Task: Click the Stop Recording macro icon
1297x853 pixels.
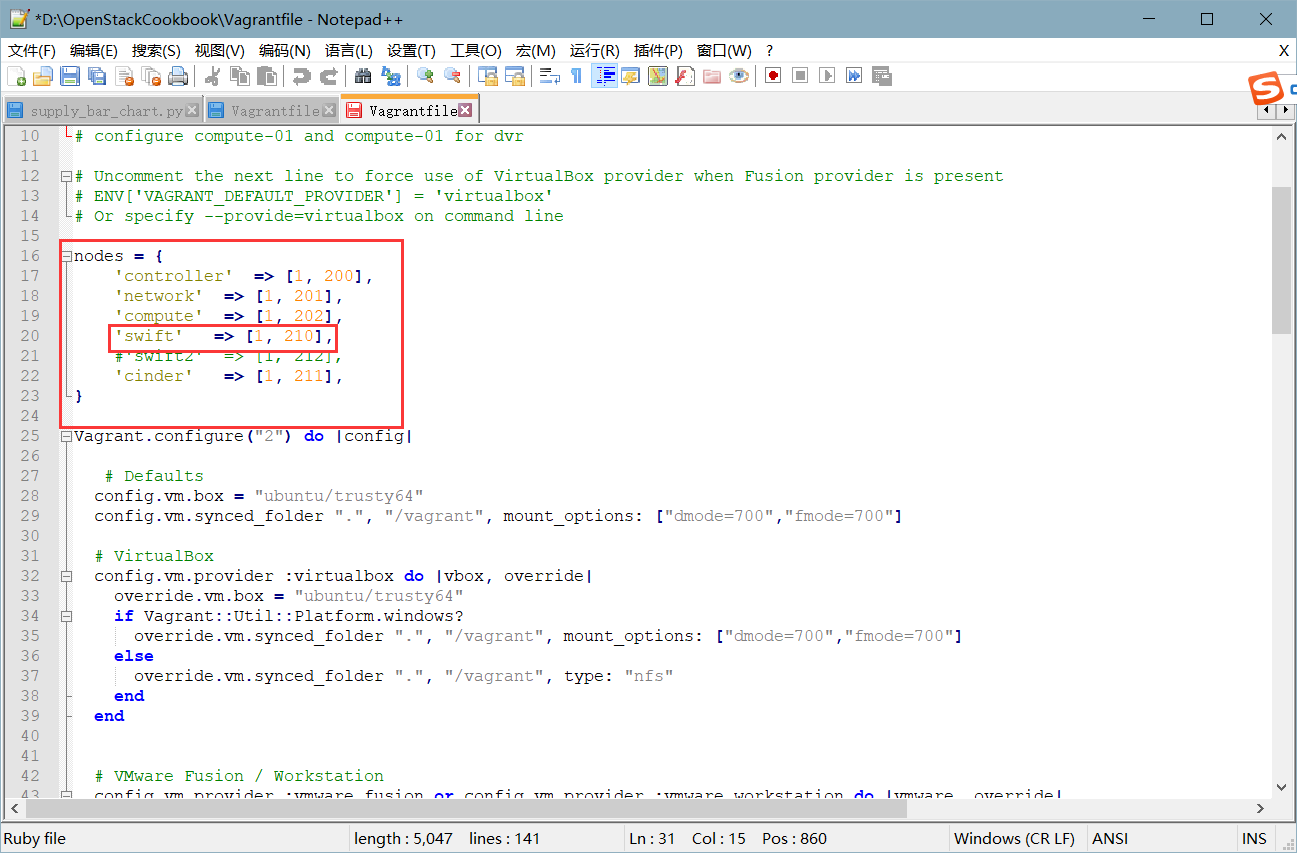Action: coord(800,76)
